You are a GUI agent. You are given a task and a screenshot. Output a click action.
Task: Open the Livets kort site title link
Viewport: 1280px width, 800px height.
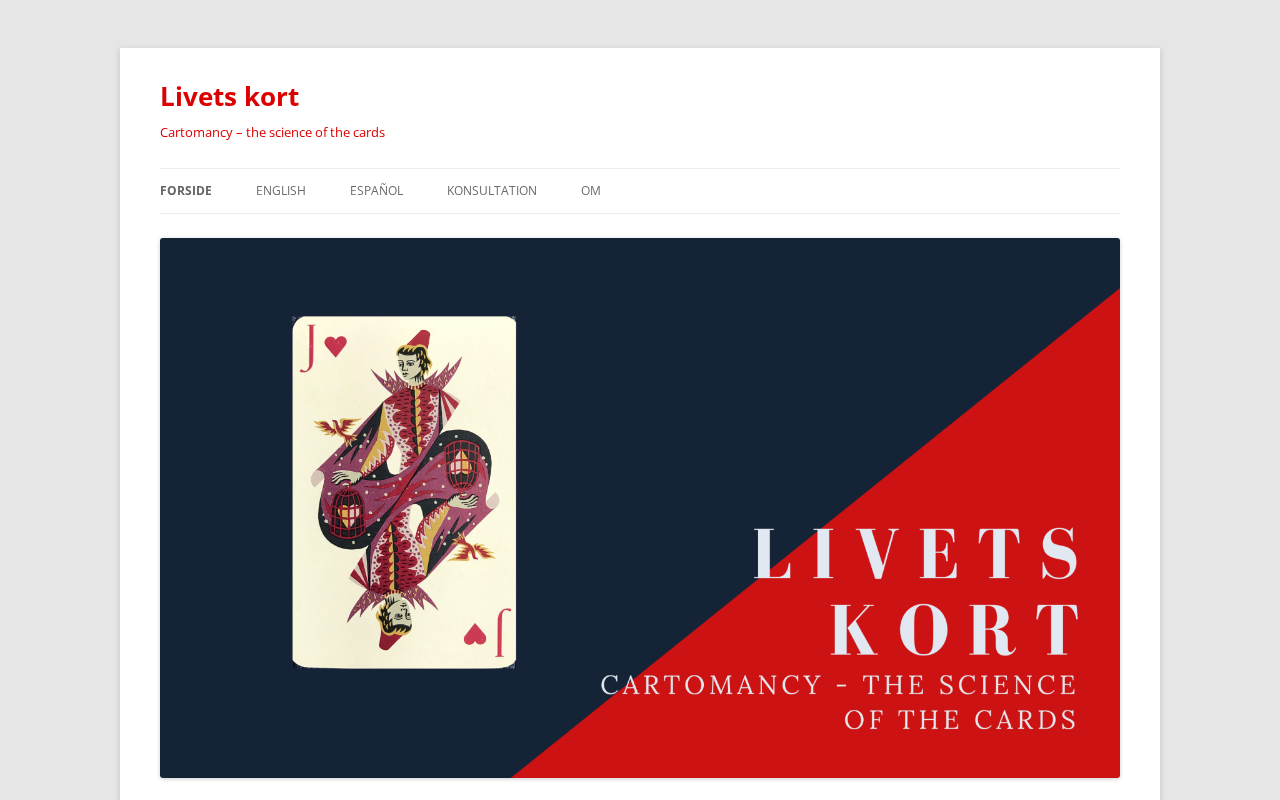click(x=229, y=96)
